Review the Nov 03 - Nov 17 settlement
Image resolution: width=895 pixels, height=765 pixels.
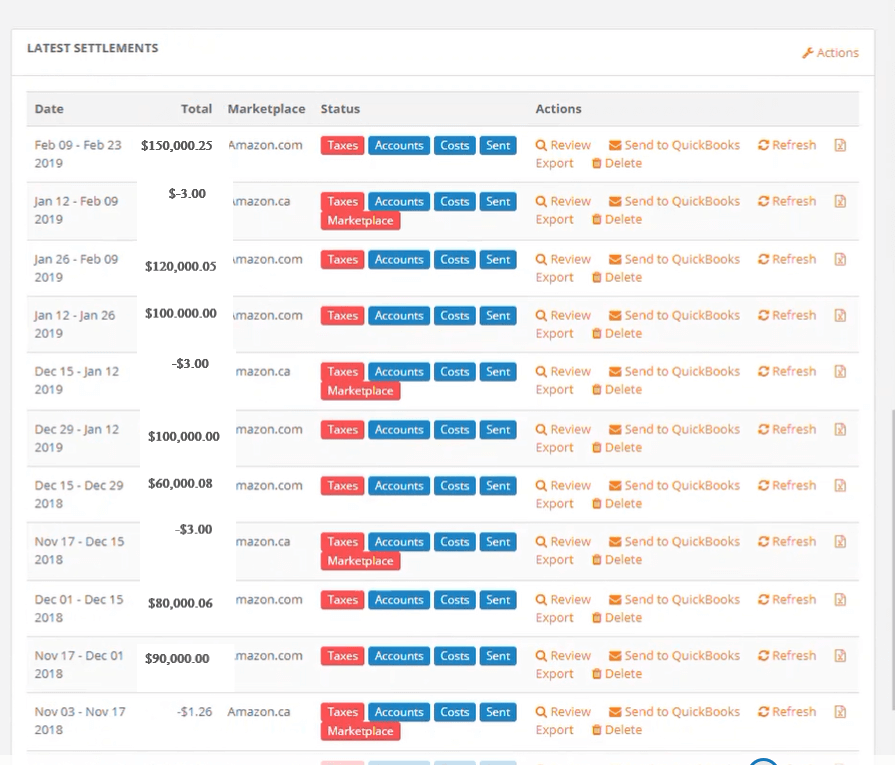point(563,711)
